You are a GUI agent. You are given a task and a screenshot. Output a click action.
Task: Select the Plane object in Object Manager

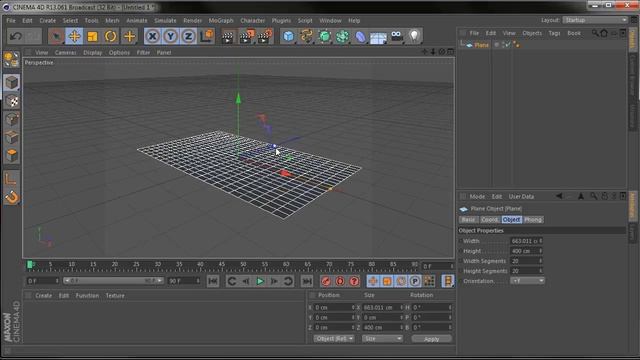482,45
